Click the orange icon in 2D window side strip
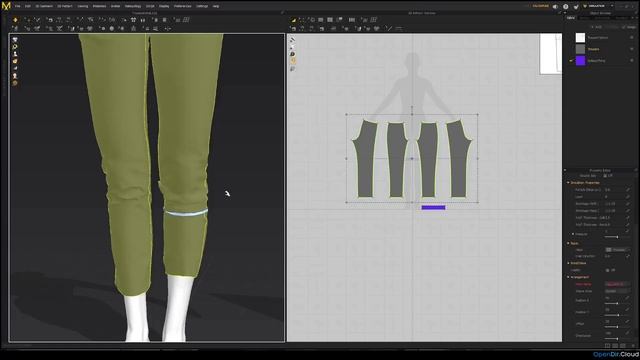Screen dimensions: 640x360 point(293,61)
